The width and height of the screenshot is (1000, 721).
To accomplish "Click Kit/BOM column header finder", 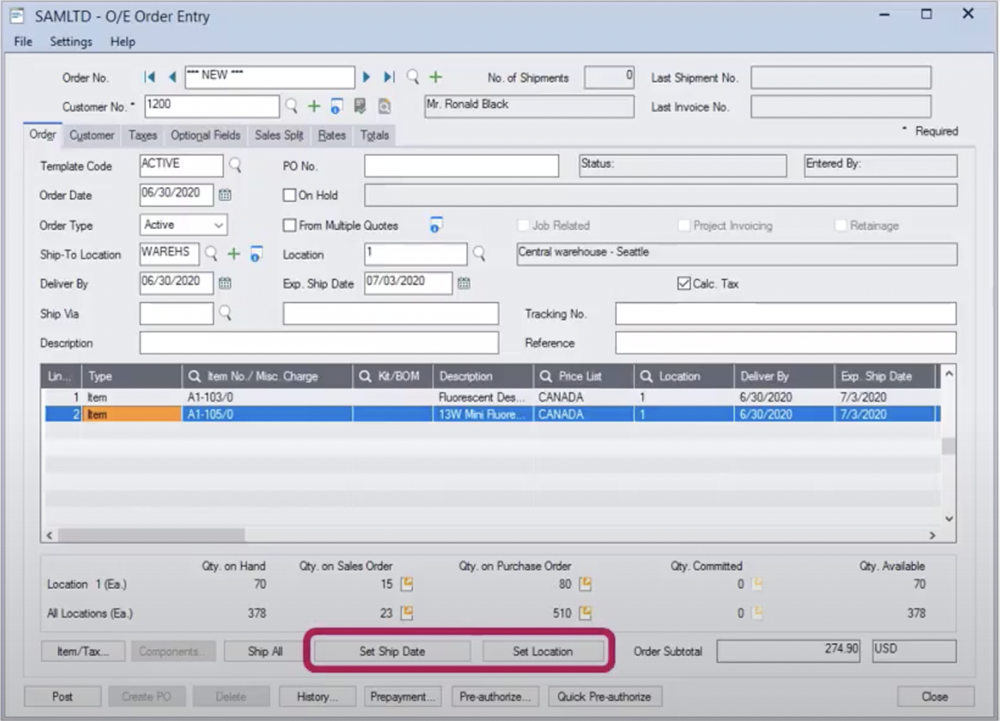I will coord(365,376).
